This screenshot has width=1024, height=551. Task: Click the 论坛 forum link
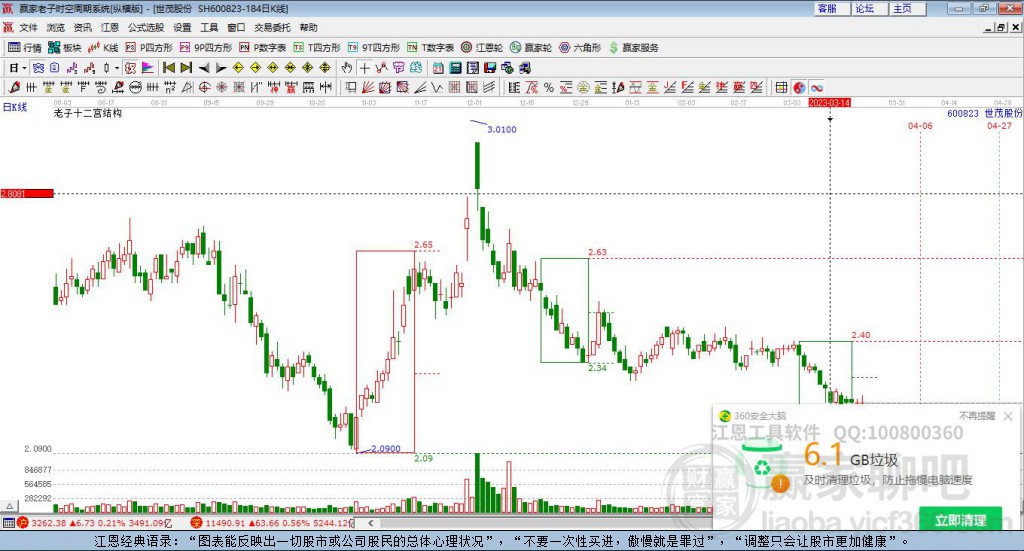click(x=864, y=8)
